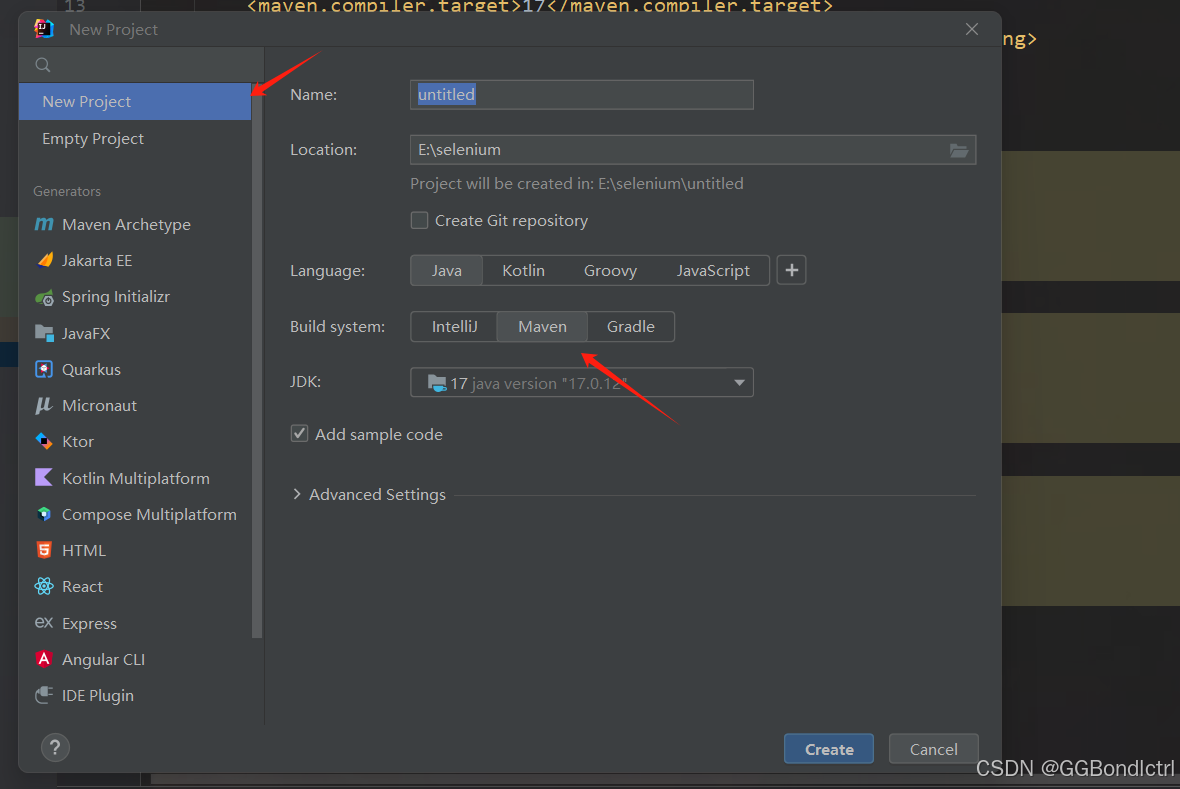Screen dimensions: 1180x789
Task: Select Empty Project in left list
Action: coord(135,139)
